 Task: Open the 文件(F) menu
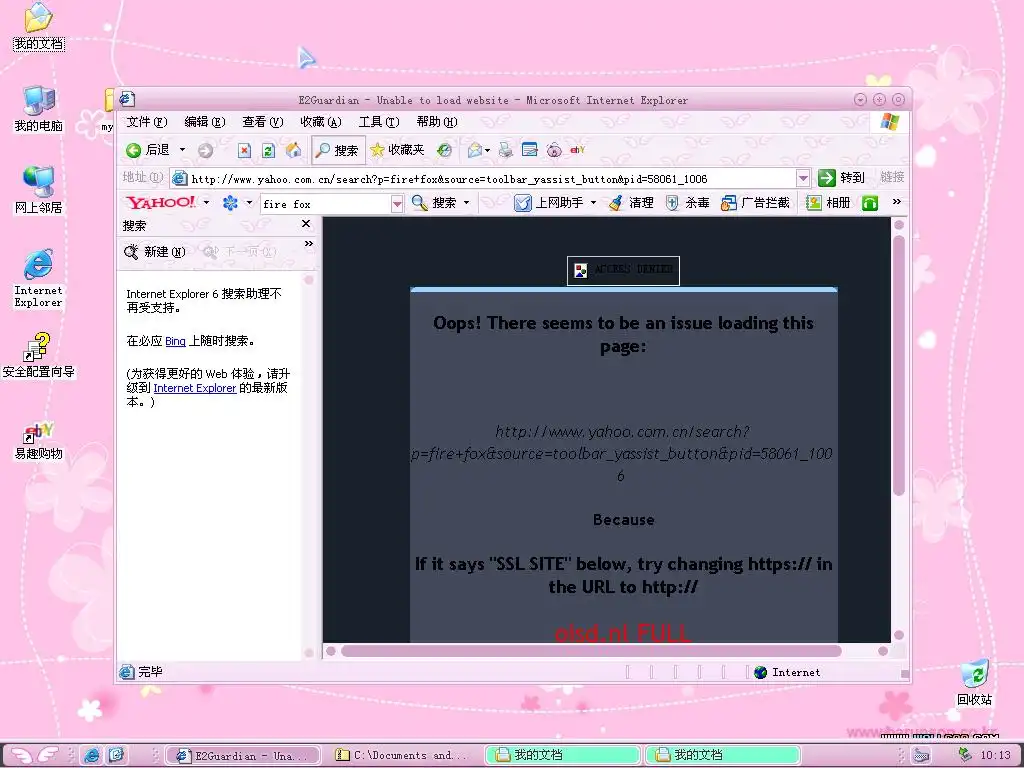pyautogui.click(x=146, y=122)
